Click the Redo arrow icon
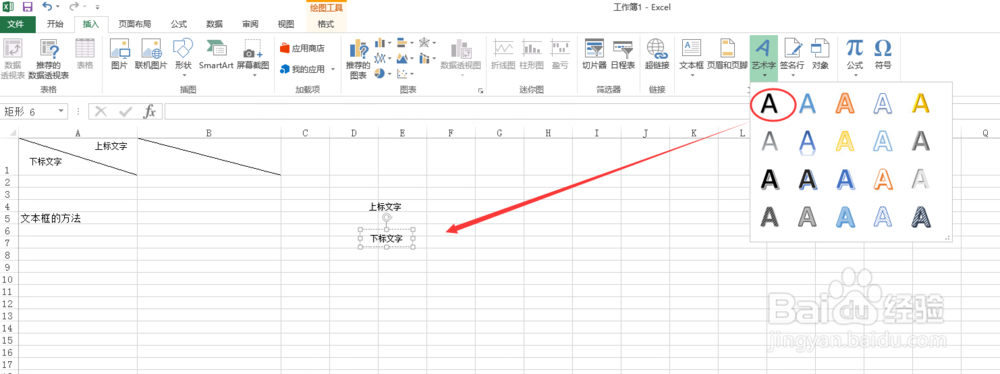 click(x=74, y=7)
